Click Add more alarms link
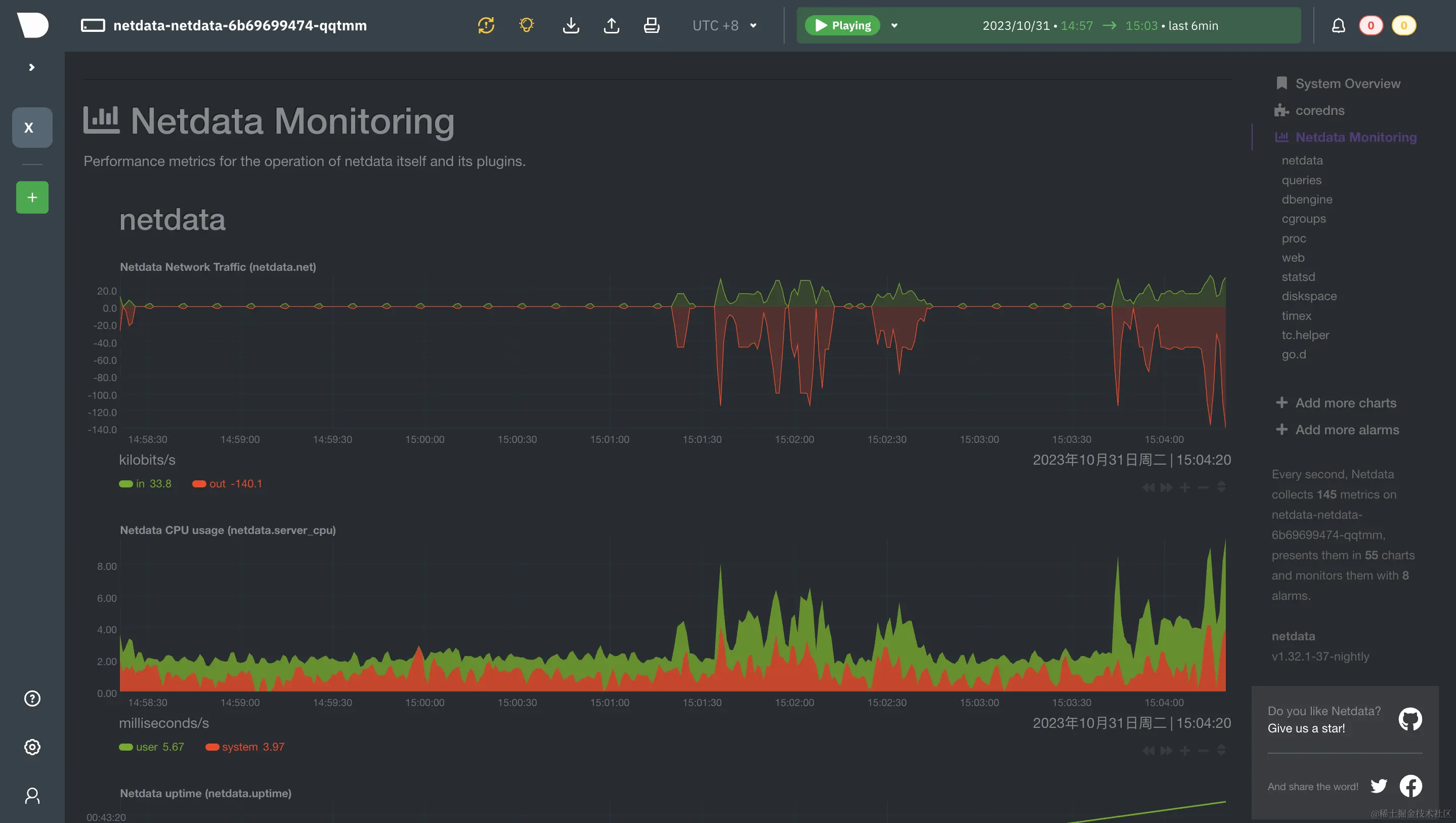Image resolution: width=1456 pixels, height=823 pixels. (x=1346, y=430)
